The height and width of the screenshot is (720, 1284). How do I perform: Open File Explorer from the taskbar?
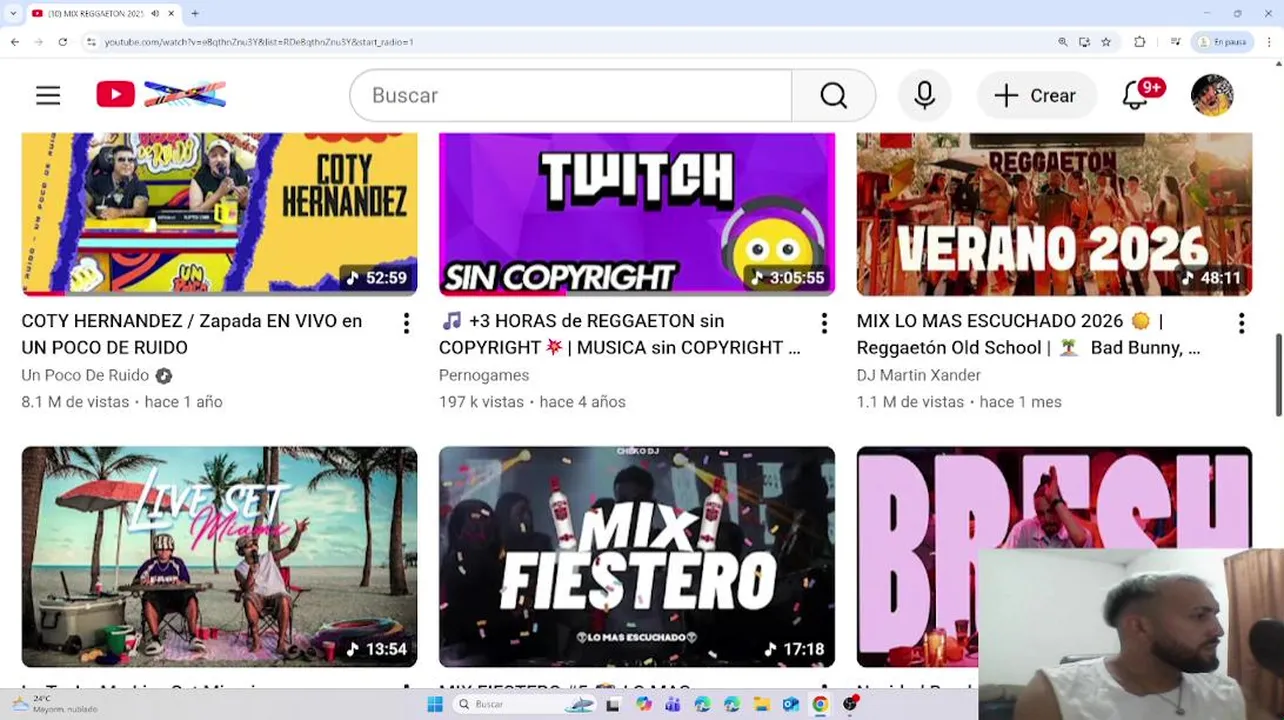[761, 704]
